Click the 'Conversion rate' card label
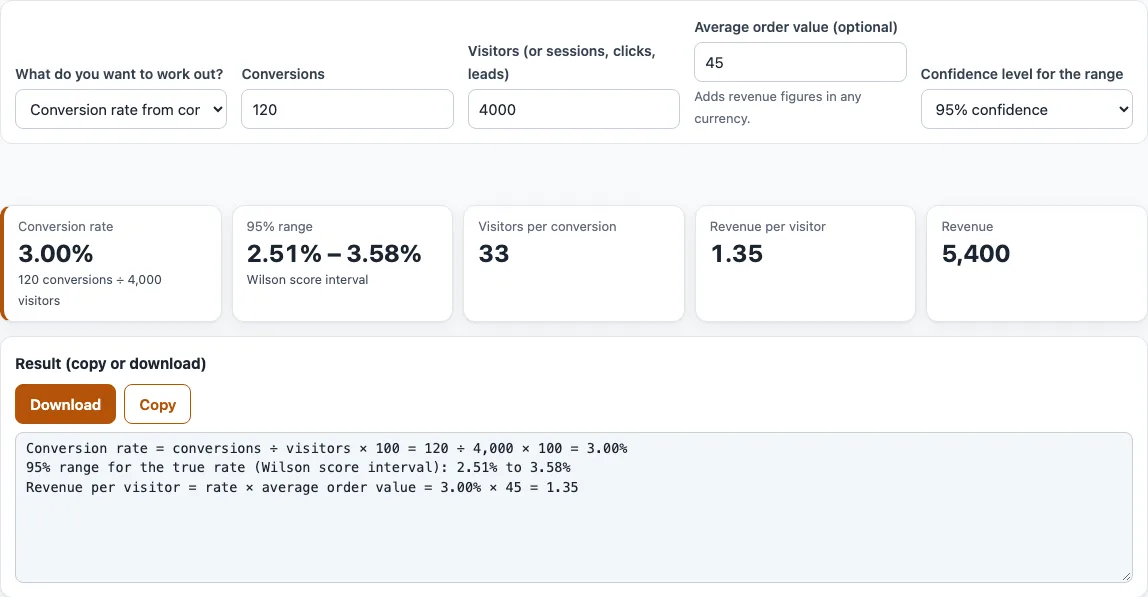This screenshot has height=597, width=1148. point(66,226)
